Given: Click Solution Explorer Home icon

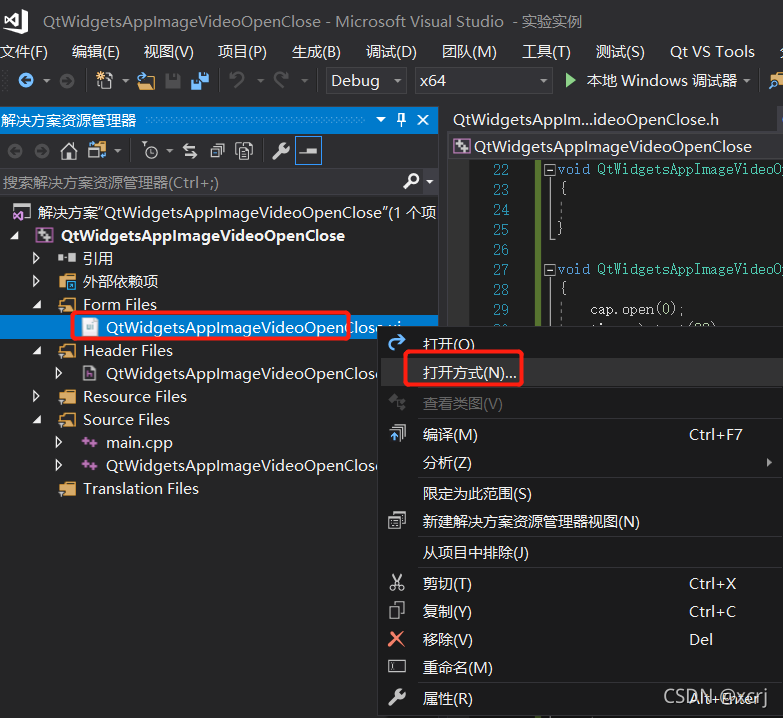Looking at the screenshot, I should pyautogui.click(x=69, y=151).
